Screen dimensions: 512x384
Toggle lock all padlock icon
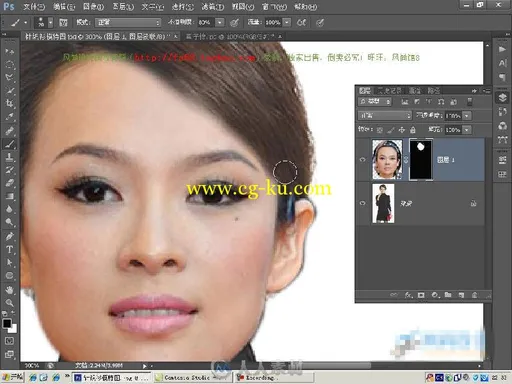coord(413,130)
